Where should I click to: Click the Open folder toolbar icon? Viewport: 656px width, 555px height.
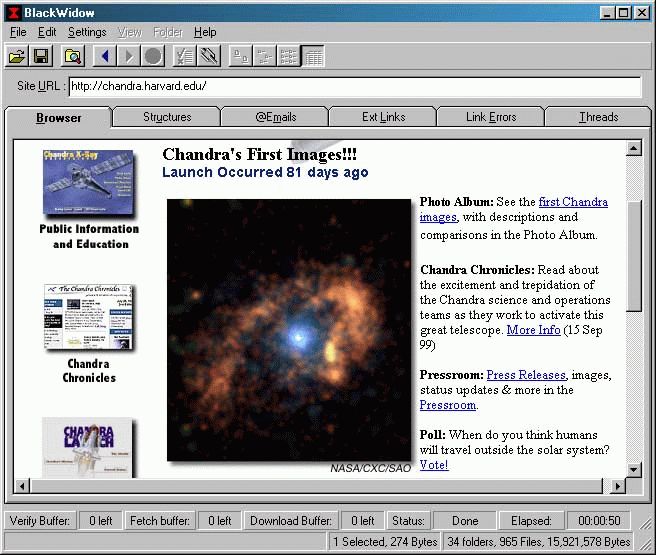(17, 56)
